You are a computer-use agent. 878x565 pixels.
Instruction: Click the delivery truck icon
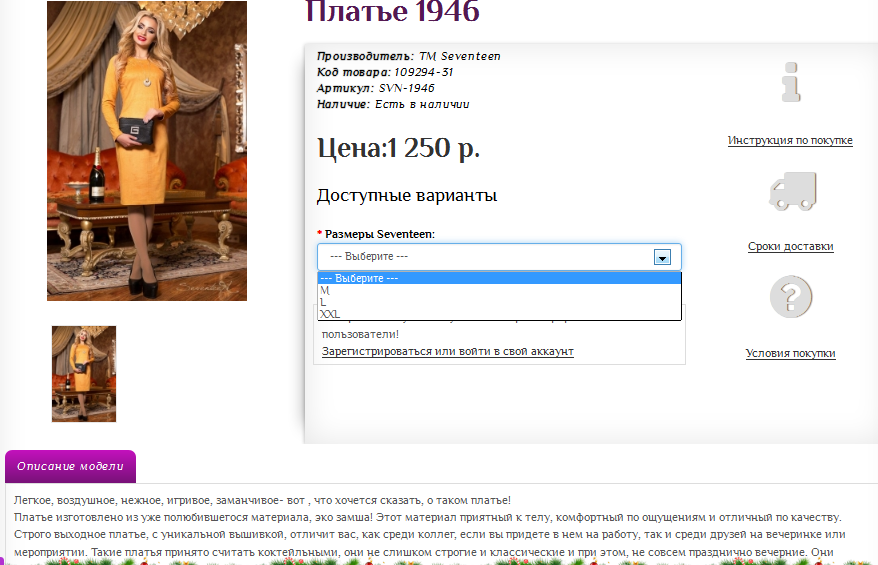(x=792, y=191)
